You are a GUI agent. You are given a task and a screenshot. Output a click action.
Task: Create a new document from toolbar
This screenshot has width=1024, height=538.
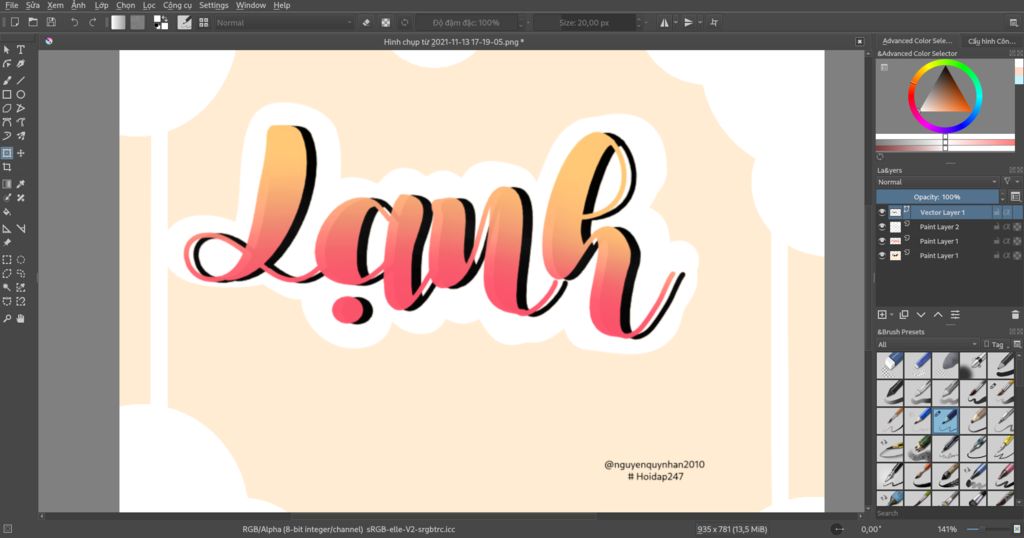tap(14, 22)
